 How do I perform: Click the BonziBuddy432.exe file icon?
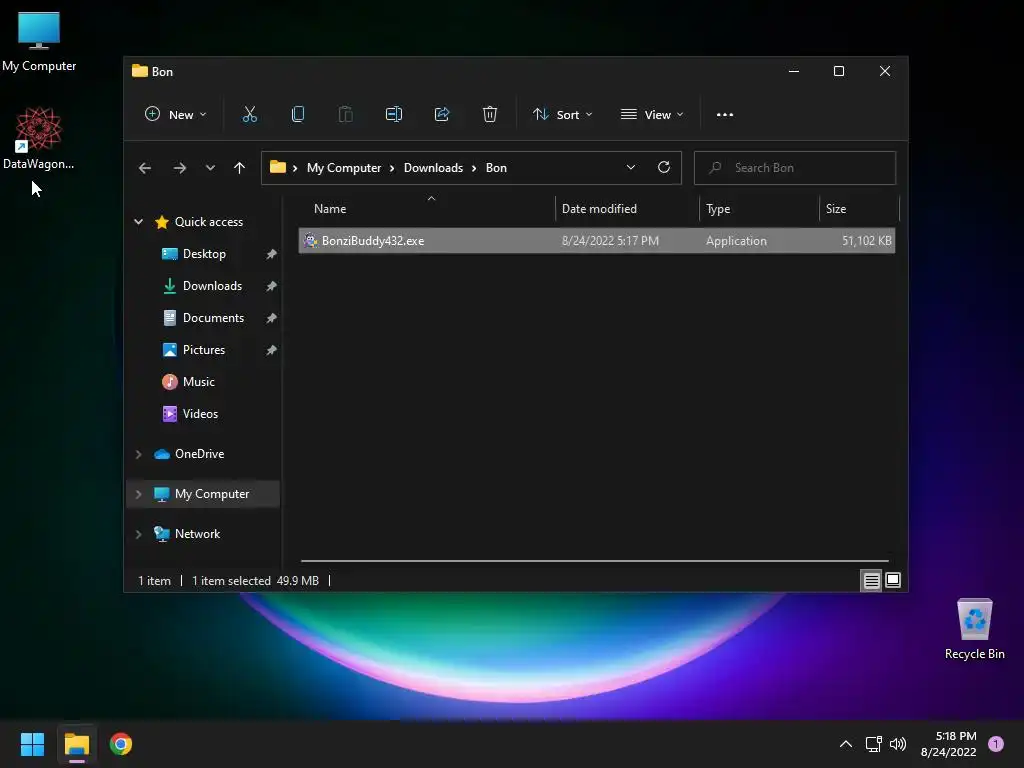tap(311, 240)
